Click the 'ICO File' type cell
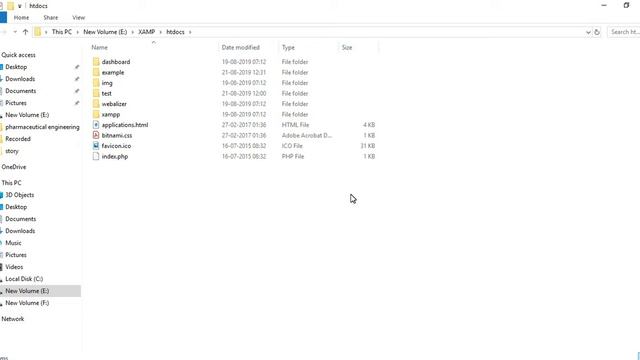 click(292, 146)
